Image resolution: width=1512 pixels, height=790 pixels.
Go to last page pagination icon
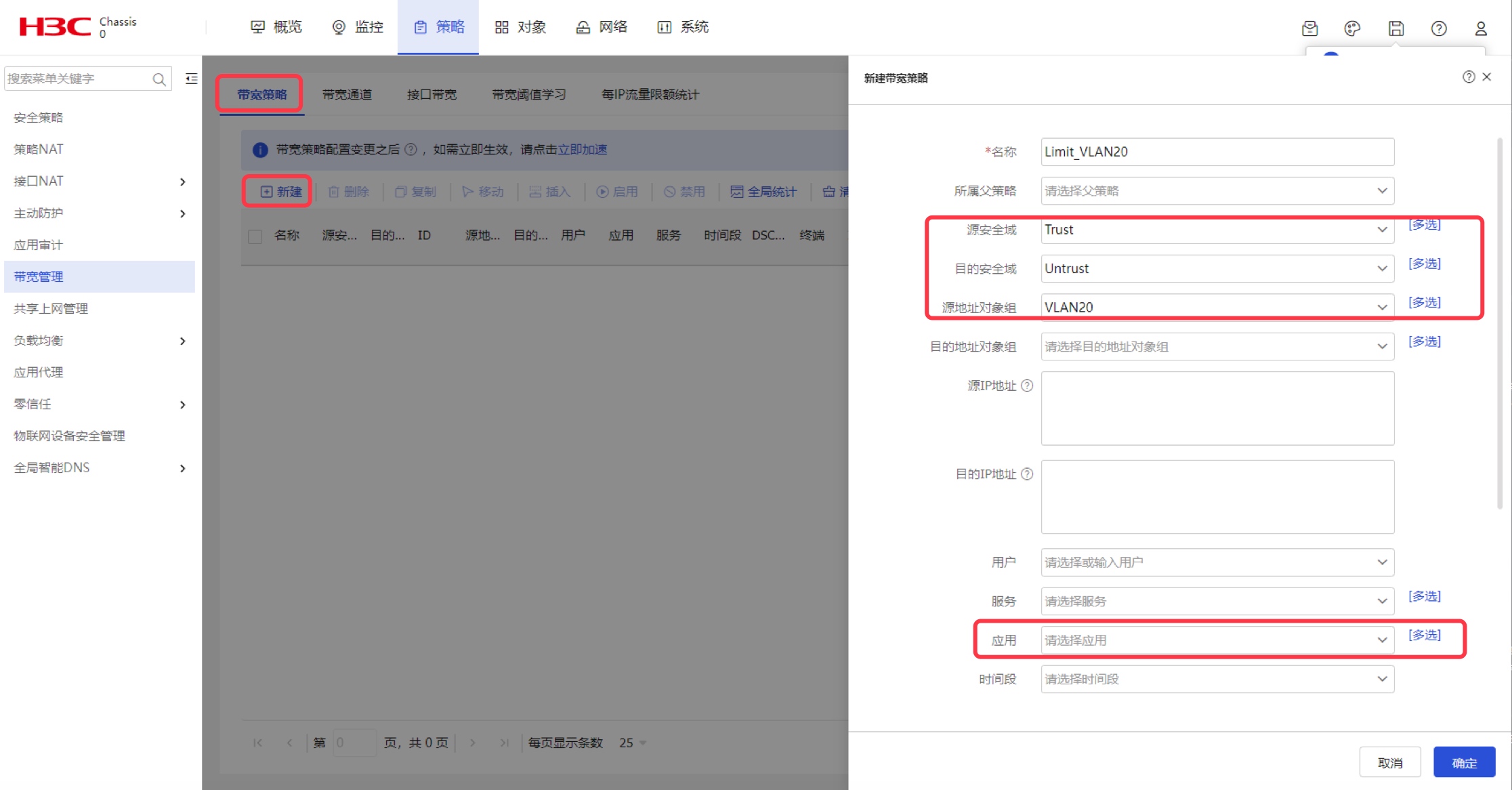click(504, 743)
